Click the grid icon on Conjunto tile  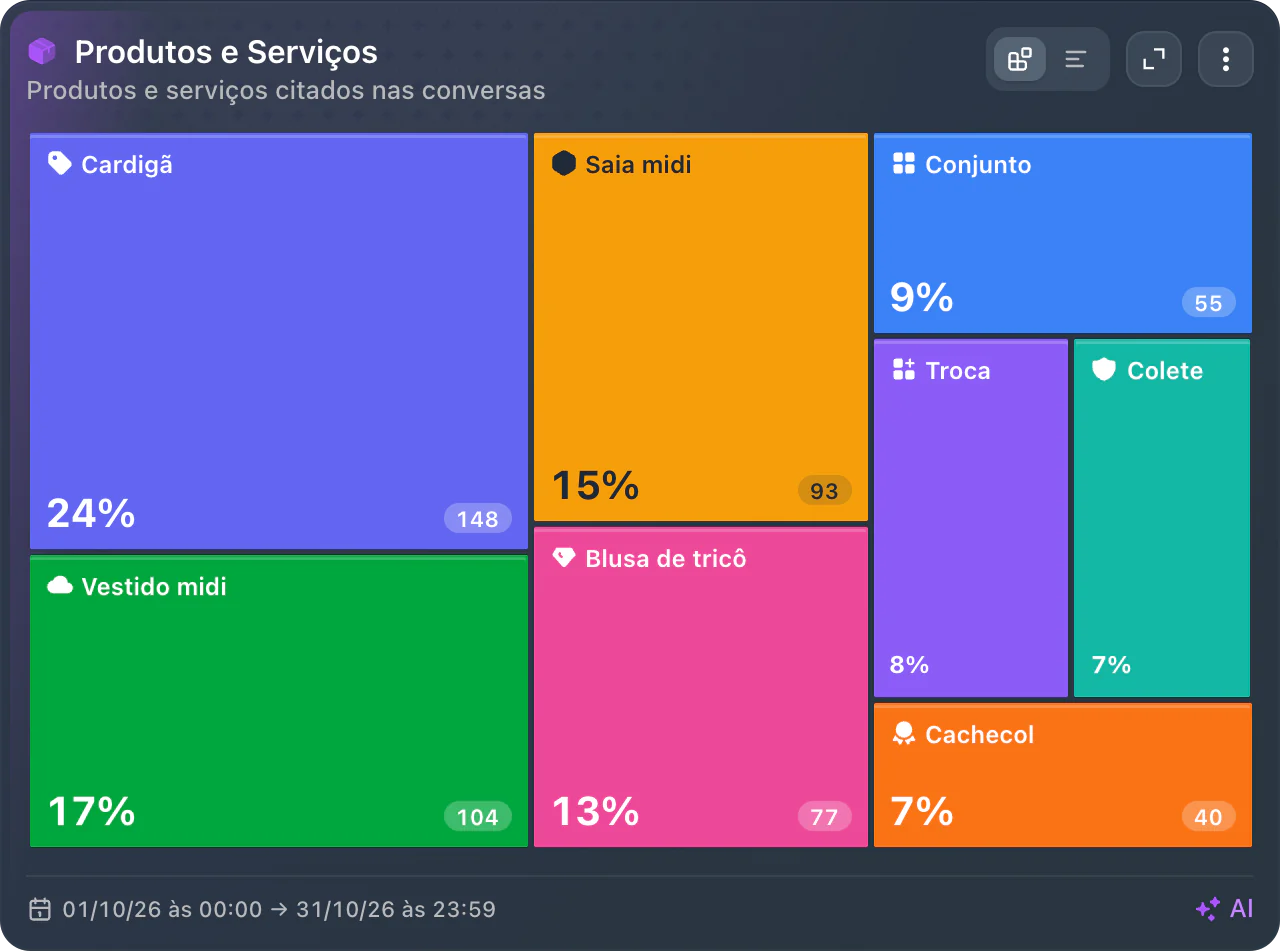click(x=904, y=163)
